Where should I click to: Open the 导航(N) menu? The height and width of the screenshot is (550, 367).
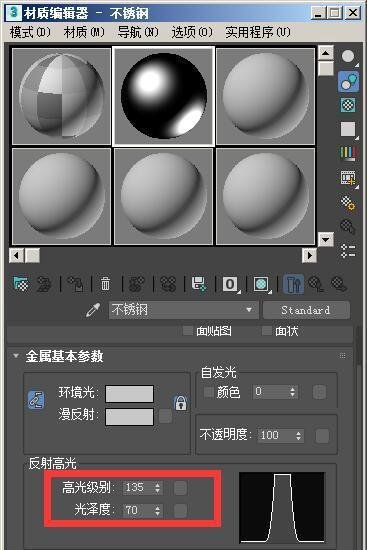click(x=138, y=33)
